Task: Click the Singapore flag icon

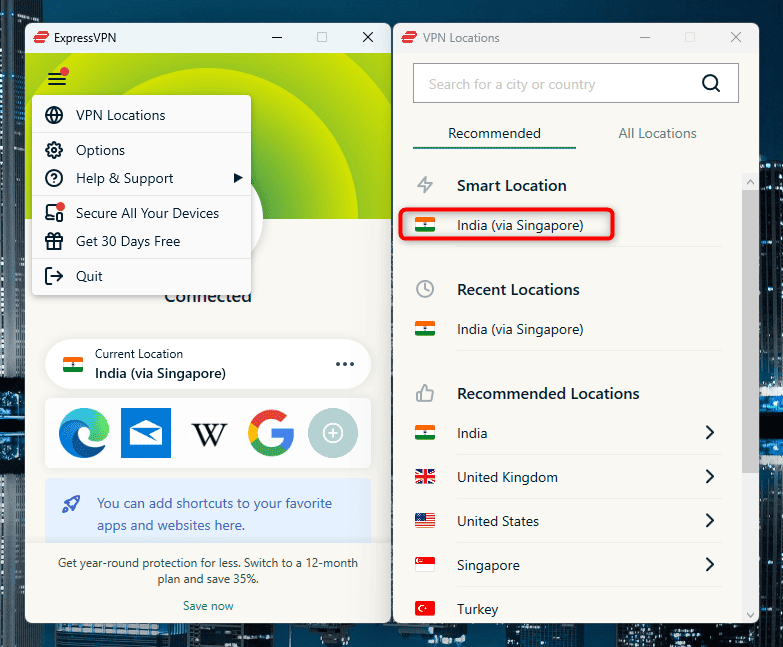Action: (x=425, y=565)
